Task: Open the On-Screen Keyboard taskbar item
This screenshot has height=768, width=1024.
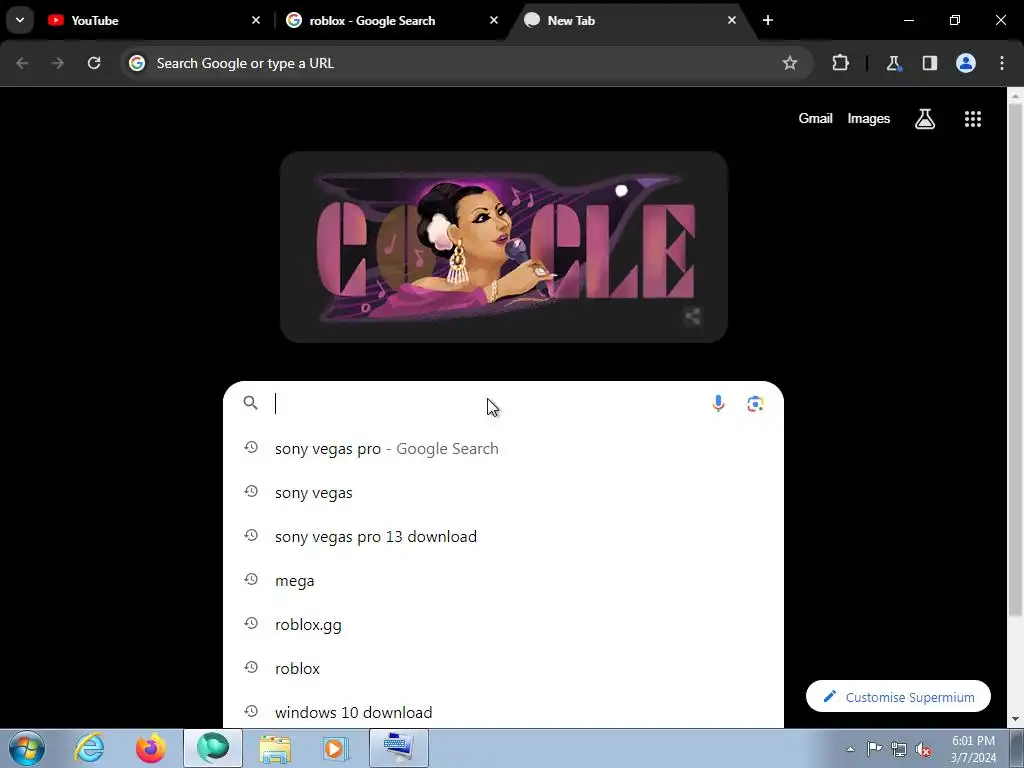Action: click(399, 748)
